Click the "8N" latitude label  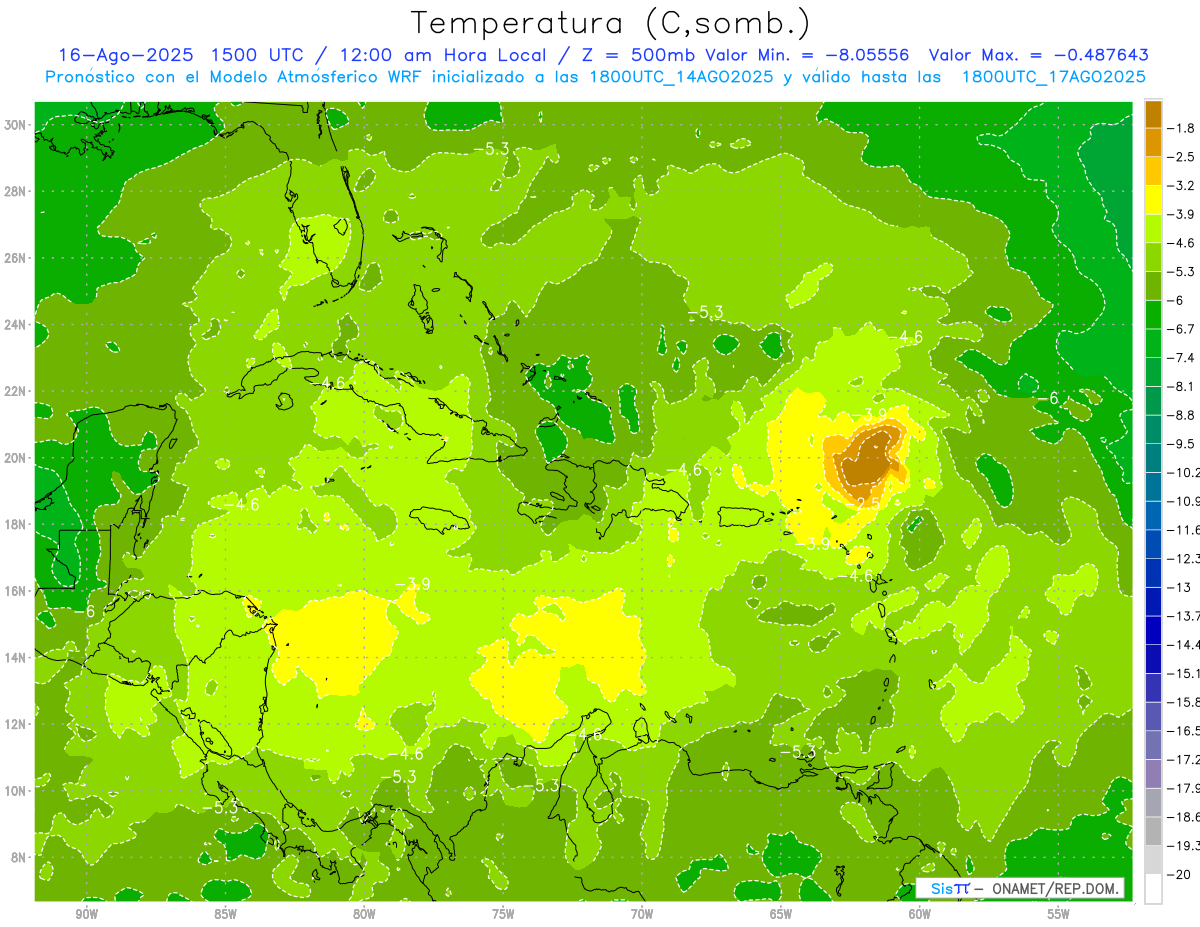click(x=20, y=857)
